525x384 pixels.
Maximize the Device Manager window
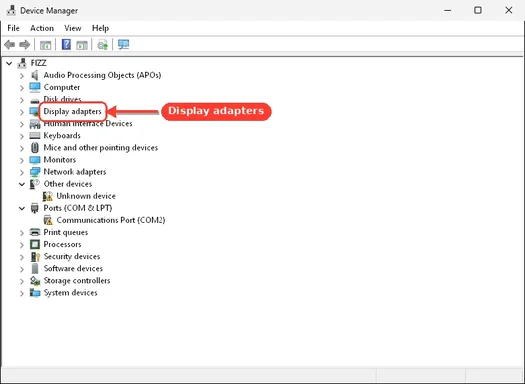478,10
